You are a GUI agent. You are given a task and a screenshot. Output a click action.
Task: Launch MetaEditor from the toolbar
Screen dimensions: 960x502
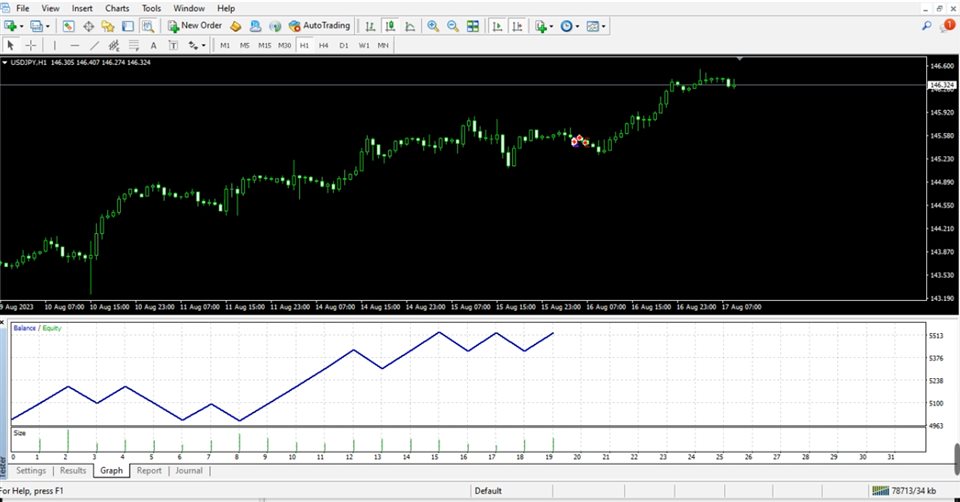tap(236, 26)
